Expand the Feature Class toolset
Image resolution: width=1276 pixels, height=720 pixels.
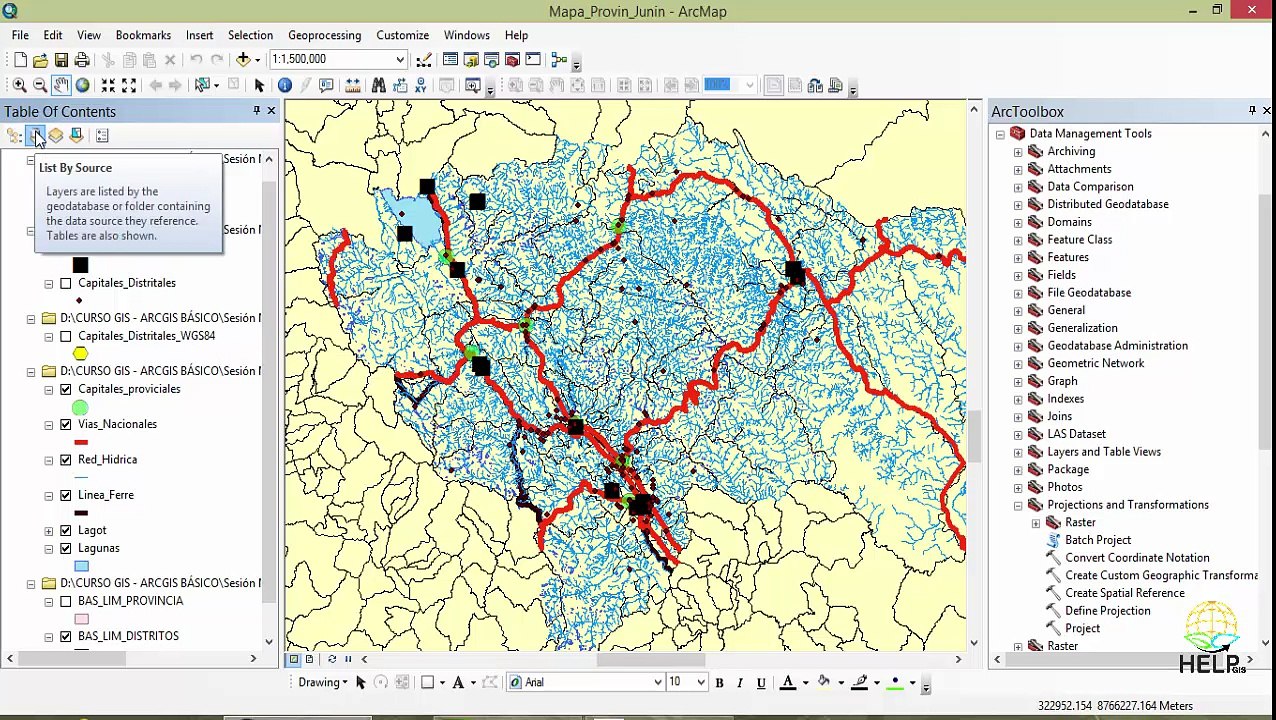1018,240
